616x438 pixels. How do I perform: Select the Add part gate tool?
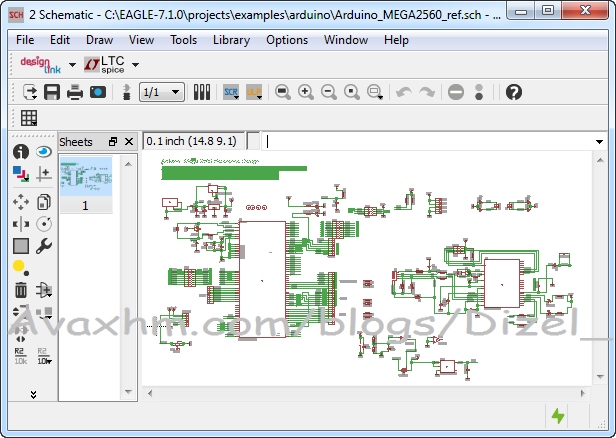pyautogui.click(x=44, y=290)
